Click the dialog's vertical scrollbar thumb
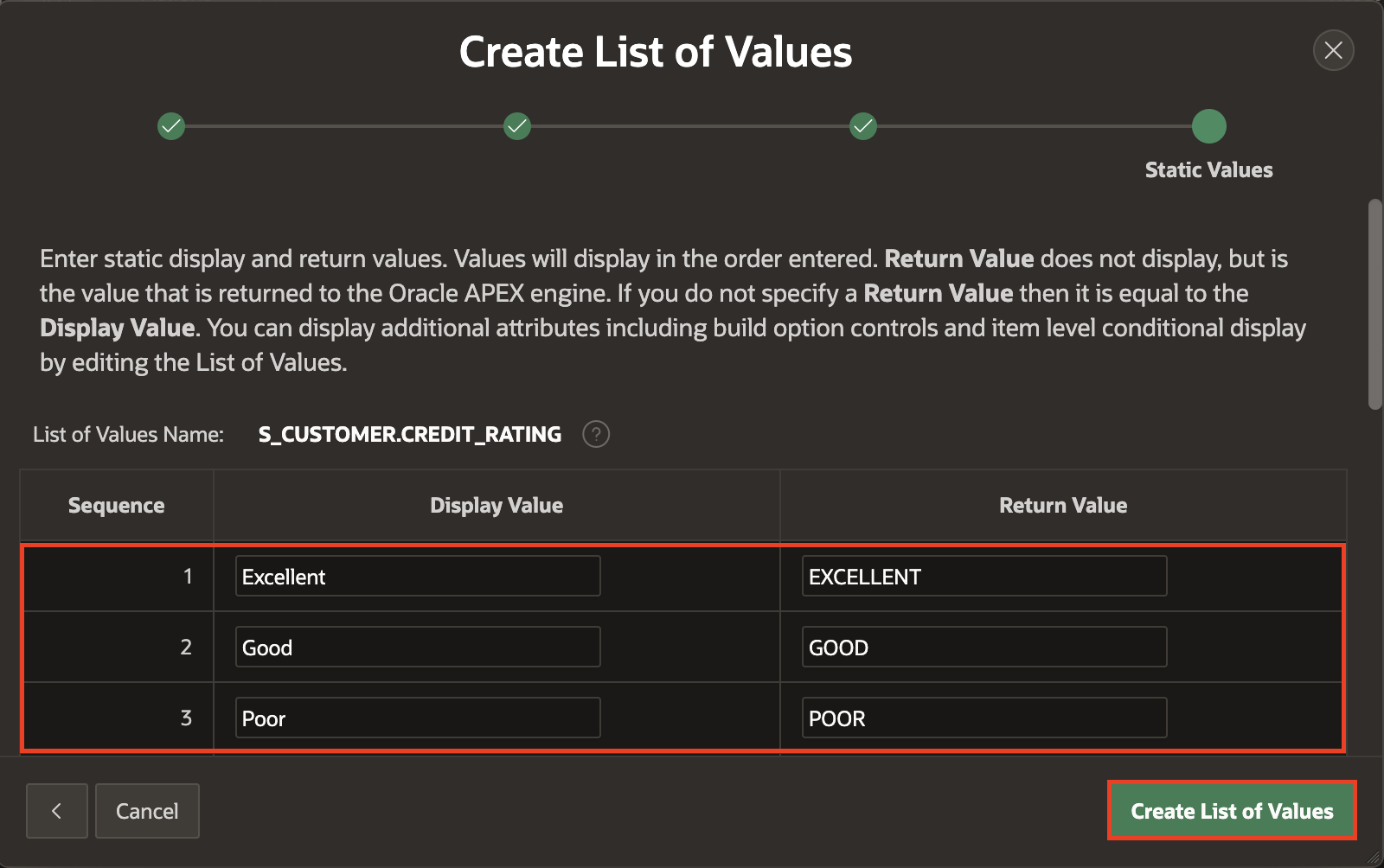Viewport: 1384px width, 868px height. point(1374,304)
